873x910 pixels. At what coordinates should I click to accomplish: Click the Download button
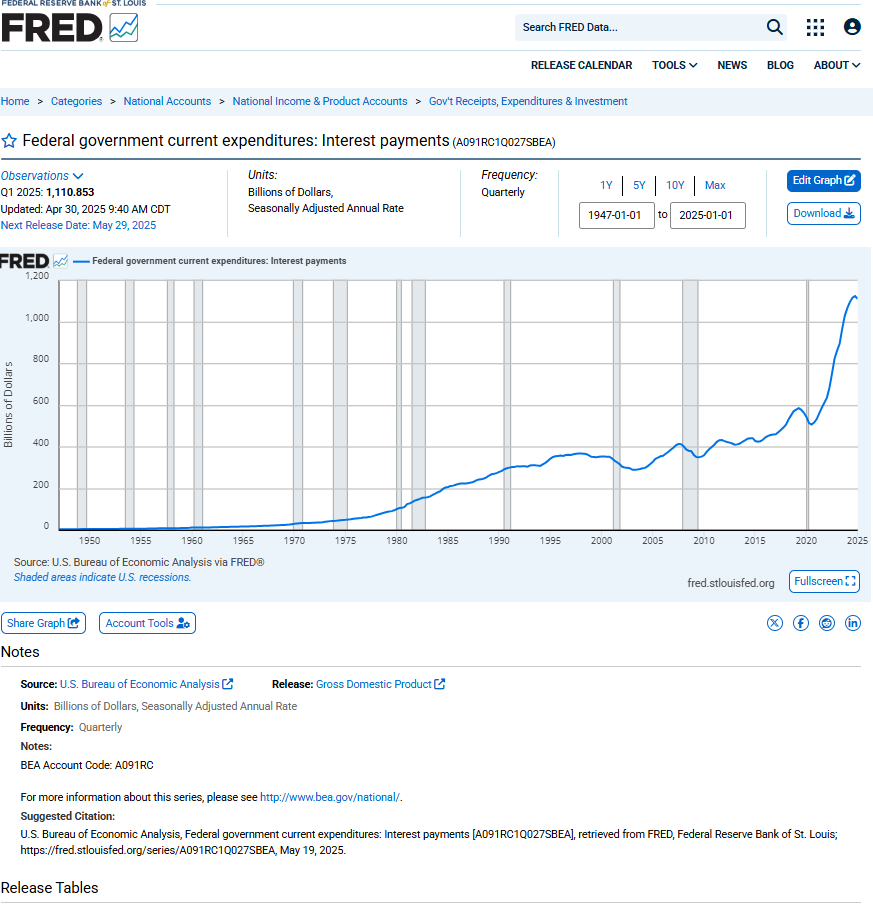click(x=824, y=214)
